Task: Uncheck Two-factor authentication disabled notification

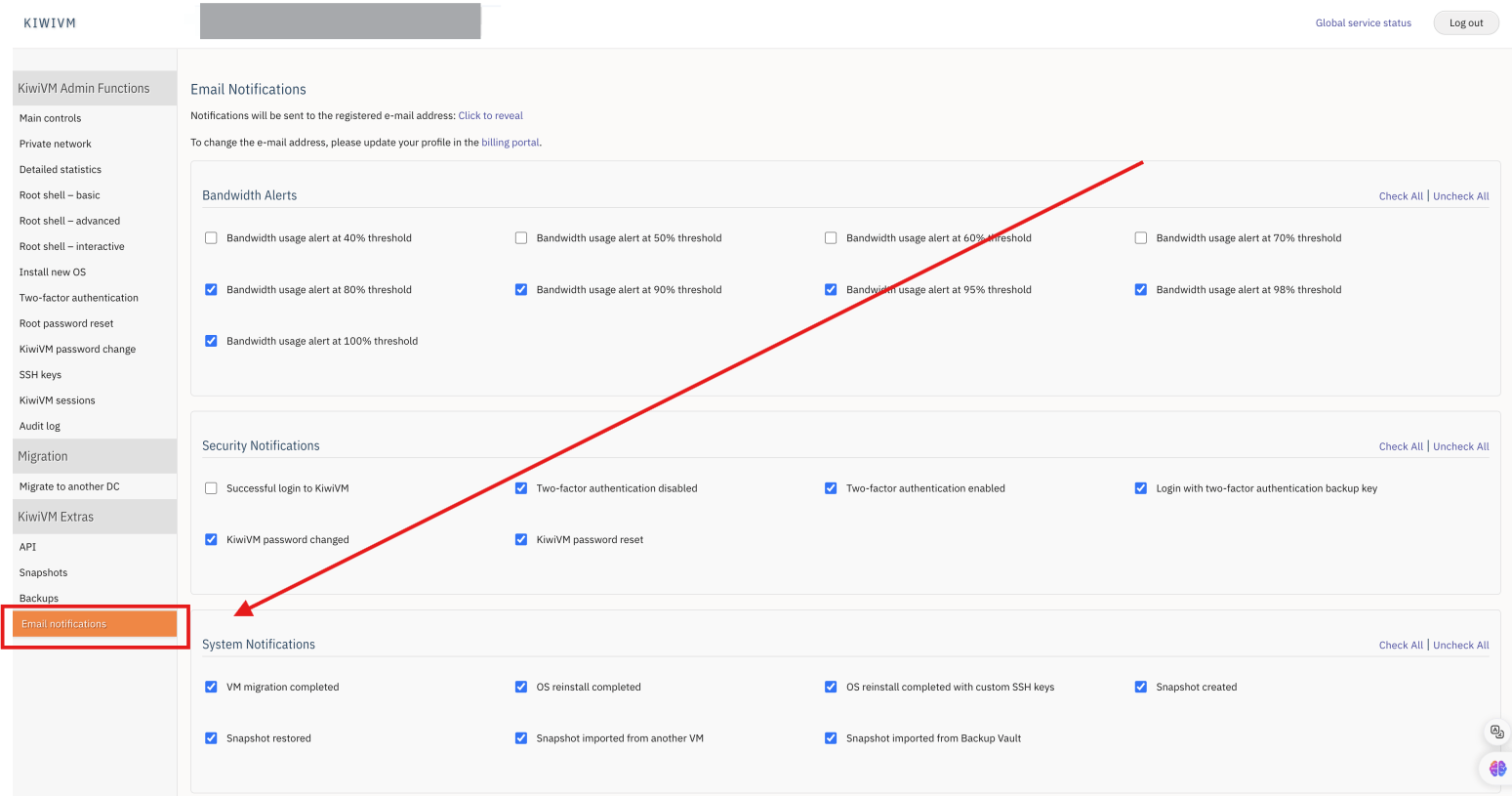Action: pos(521,488)
